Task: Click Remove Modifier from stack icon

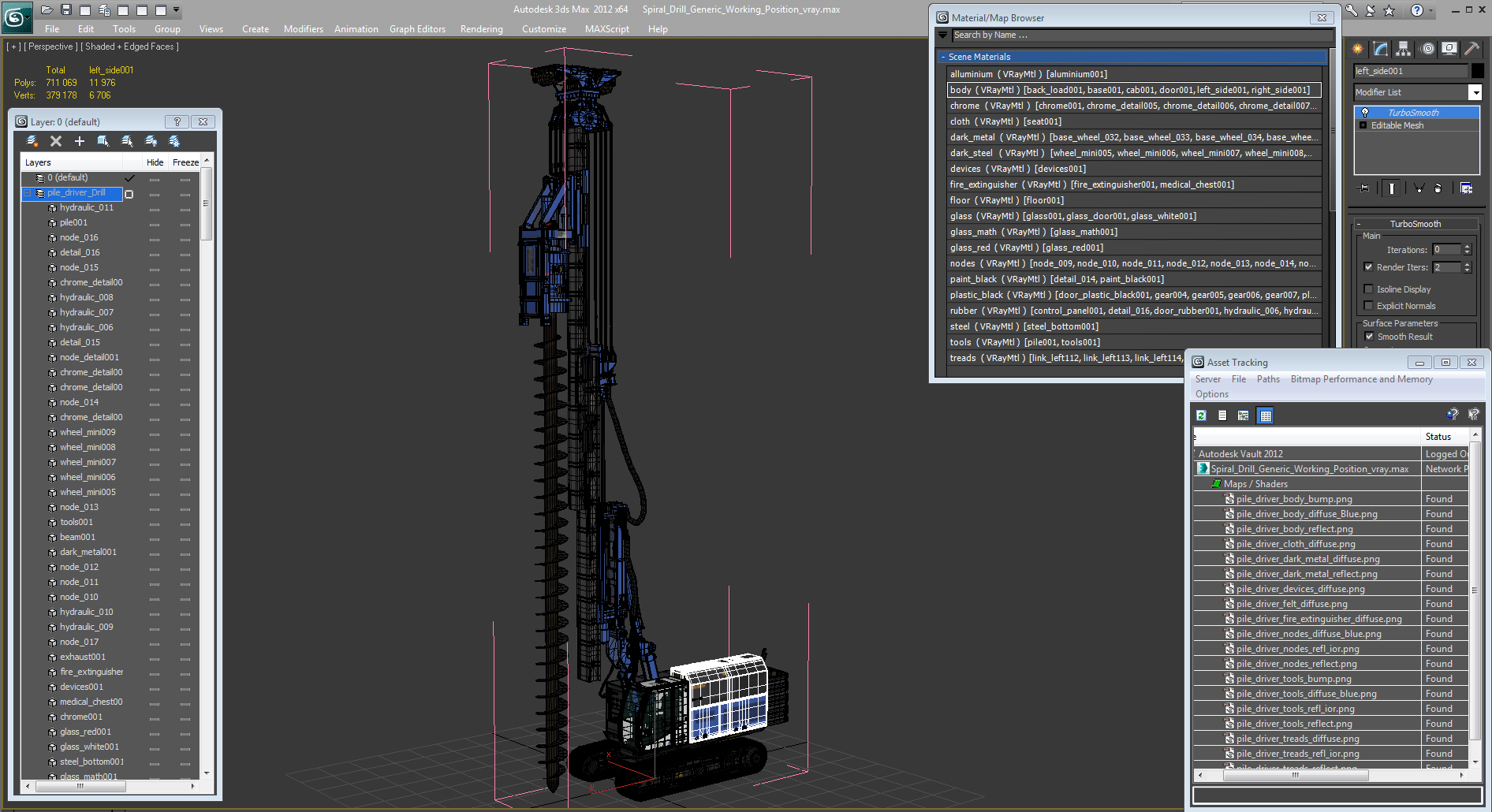Action: tap(1438, 188)
